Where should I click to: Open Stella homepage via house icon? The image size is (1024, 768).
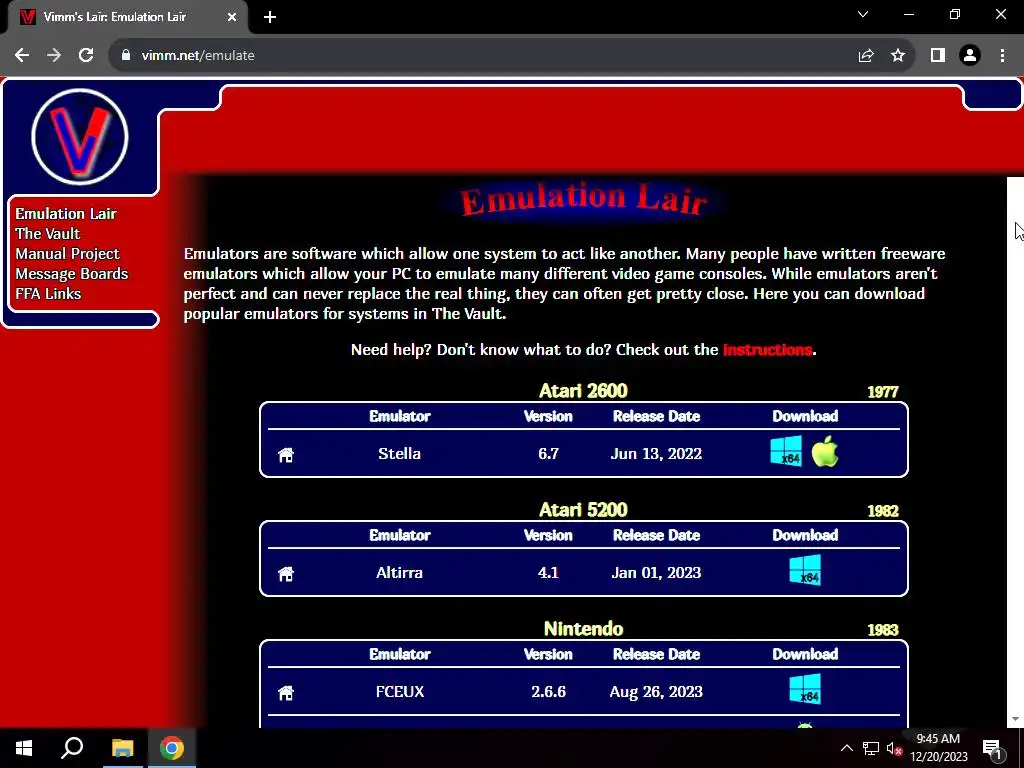(x=286, y=455)
